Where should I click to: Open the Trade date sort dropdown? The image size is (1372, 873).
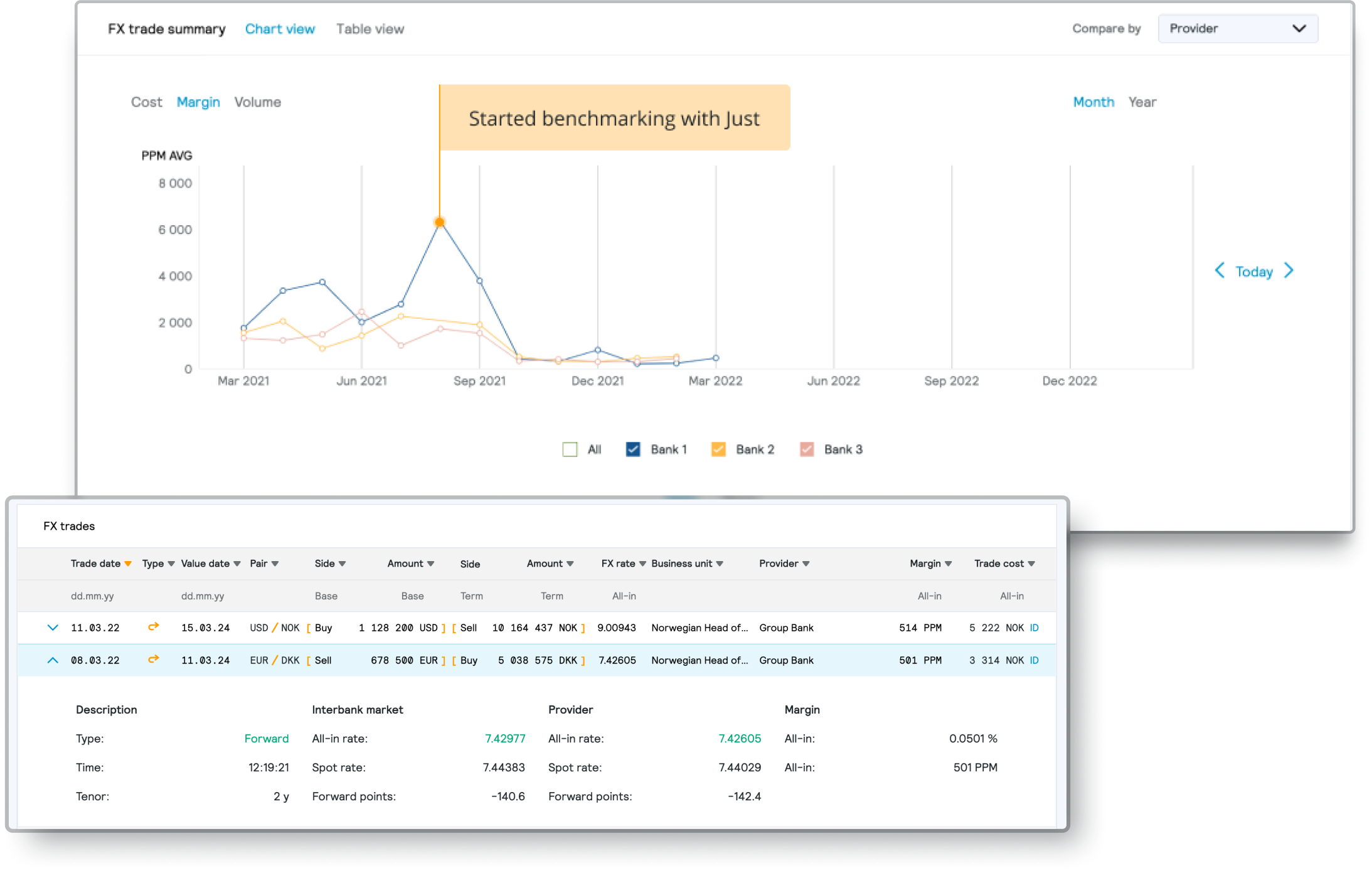click(x=129, y=563)
